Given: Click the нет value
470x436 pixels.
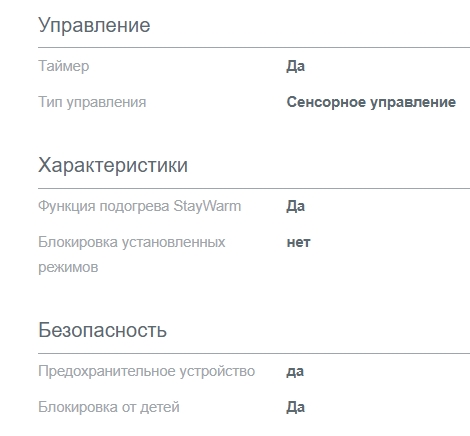Looking at the screenshot, I should point(299,243).
